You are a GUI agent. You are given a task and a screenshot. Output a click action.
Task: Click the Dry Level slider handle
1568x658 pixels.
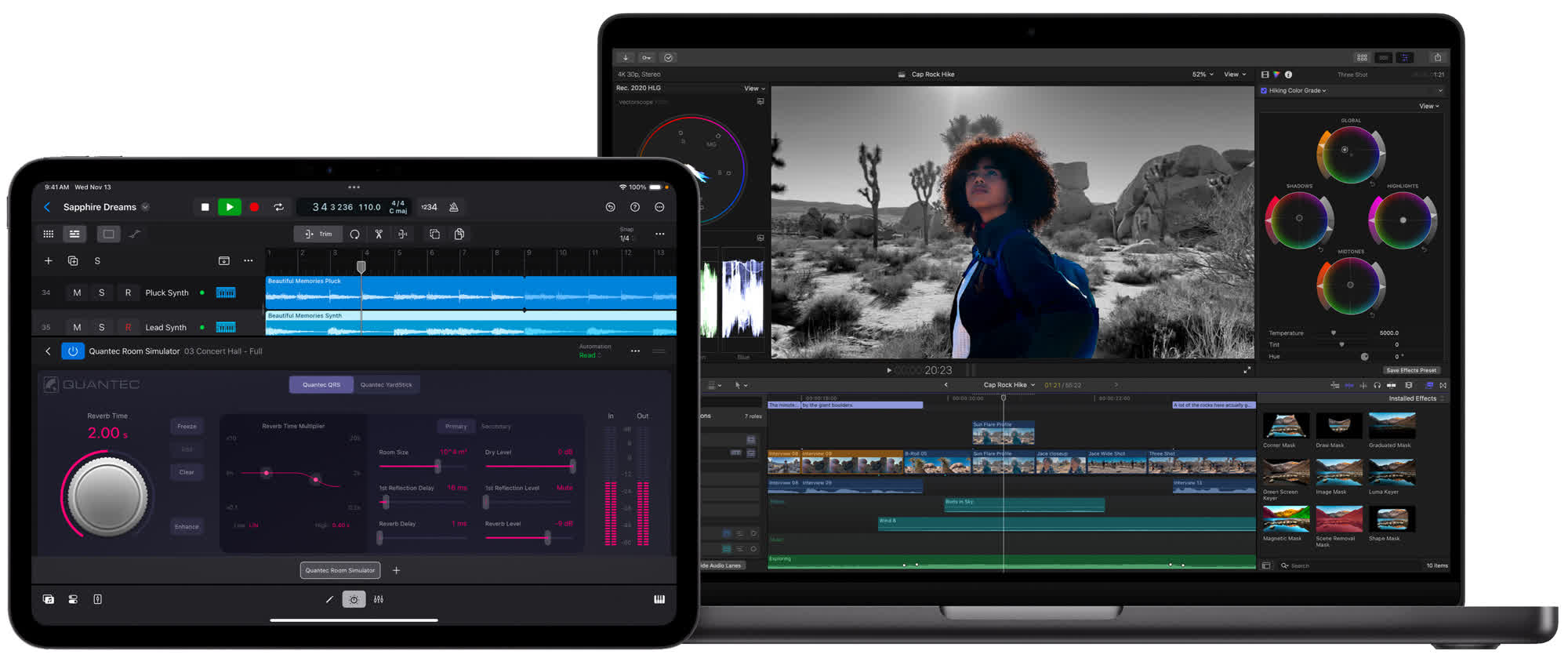coord(573,466)
